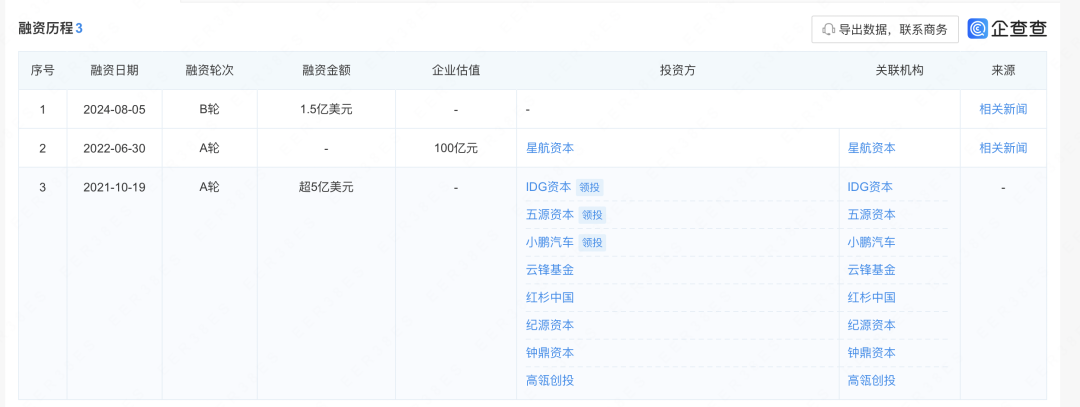Click the 领投 tag next to 小鹏汽车
The image size is (1080, 407).
tap(592, 242)
